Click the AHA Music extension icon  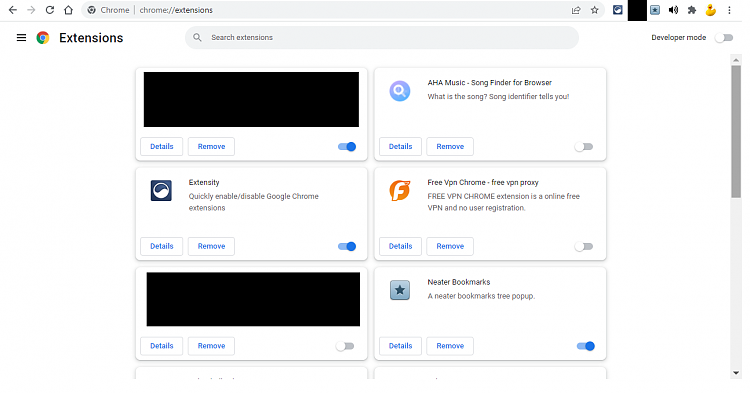click(x=400, y=91)
